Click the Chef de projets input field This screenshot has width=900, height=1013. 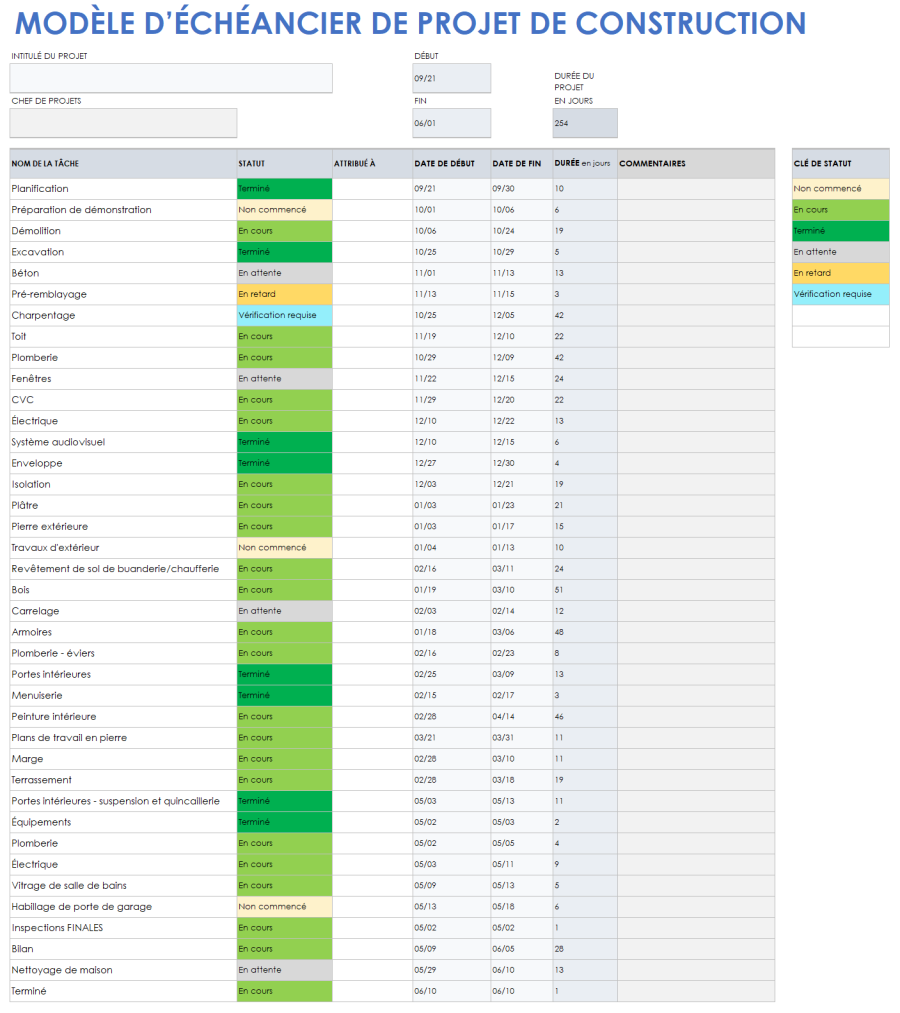tap(123, 123)
